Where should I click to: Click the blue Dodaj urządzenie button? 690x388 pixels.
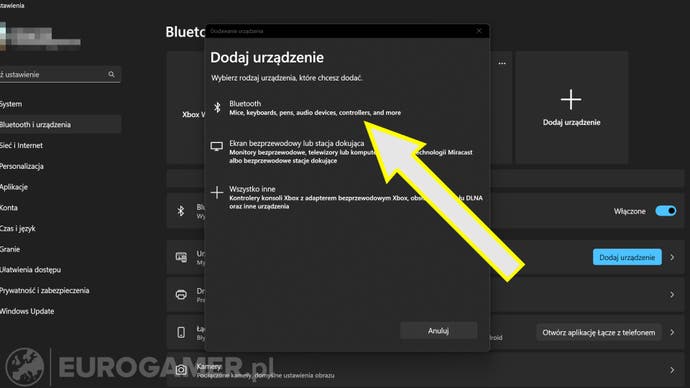627,257
